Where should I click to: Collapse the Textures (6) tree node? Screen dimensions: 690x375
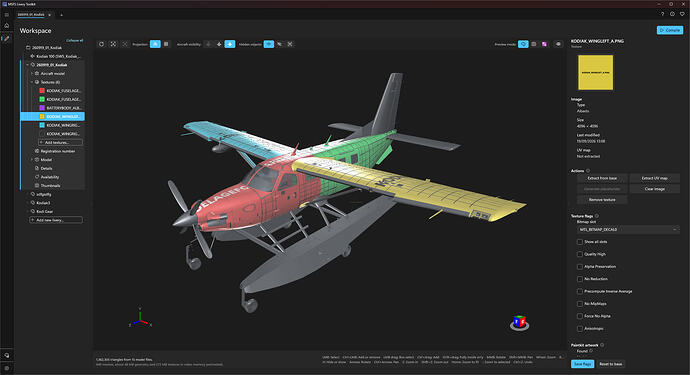pyautogui.click(x=32, y=82)
